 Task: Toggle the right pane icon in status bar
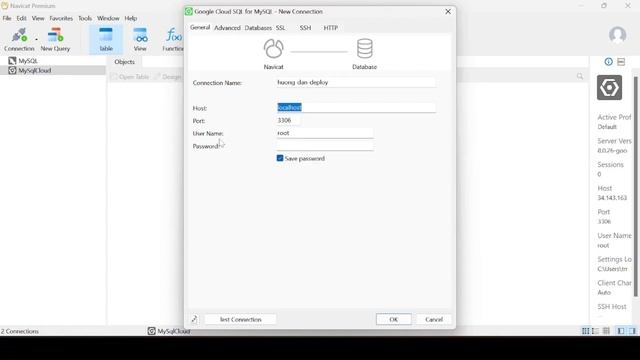[632, 331]
